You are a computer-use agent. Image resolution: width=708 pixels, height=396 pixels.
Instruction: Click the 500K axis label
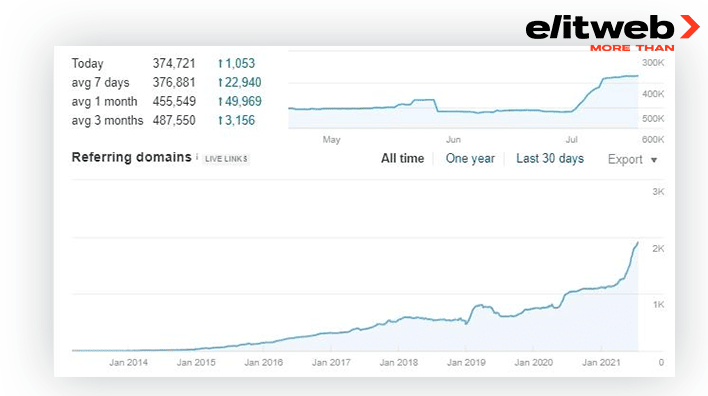[x=653, y=118]
